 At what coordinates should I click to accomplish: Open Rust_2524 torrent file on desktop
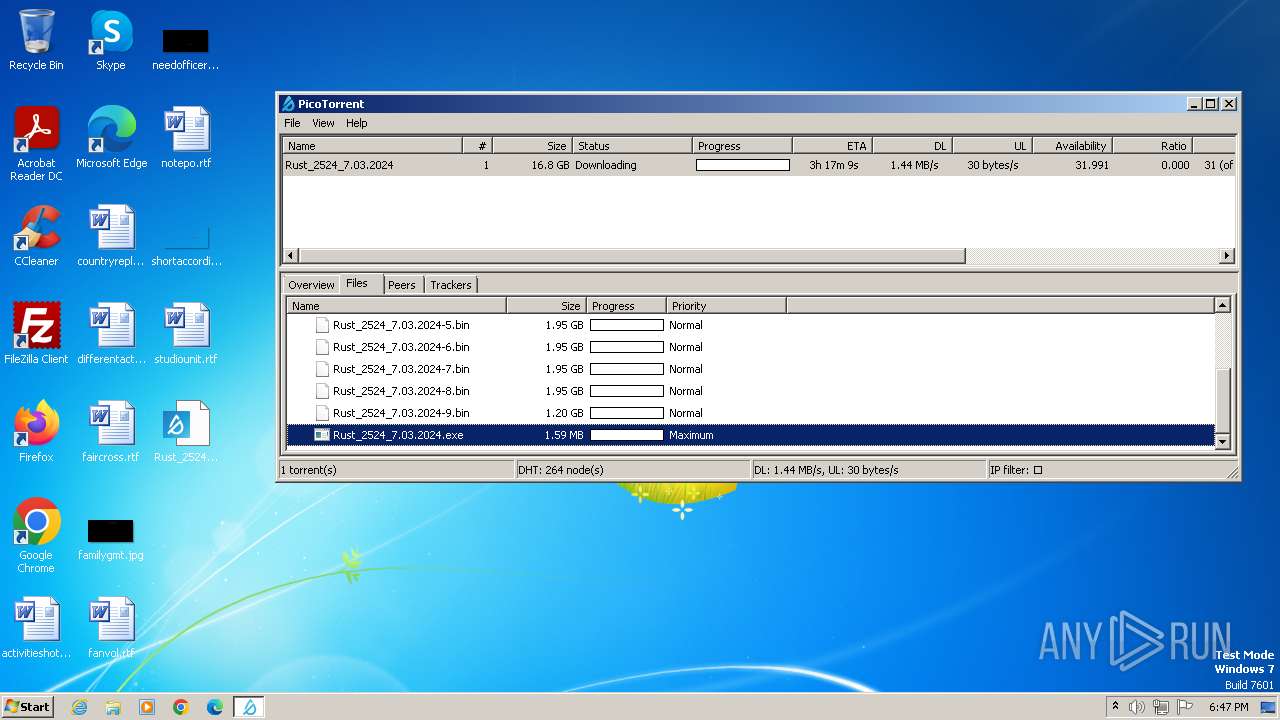pyautogui.click(x=186, y=432)
